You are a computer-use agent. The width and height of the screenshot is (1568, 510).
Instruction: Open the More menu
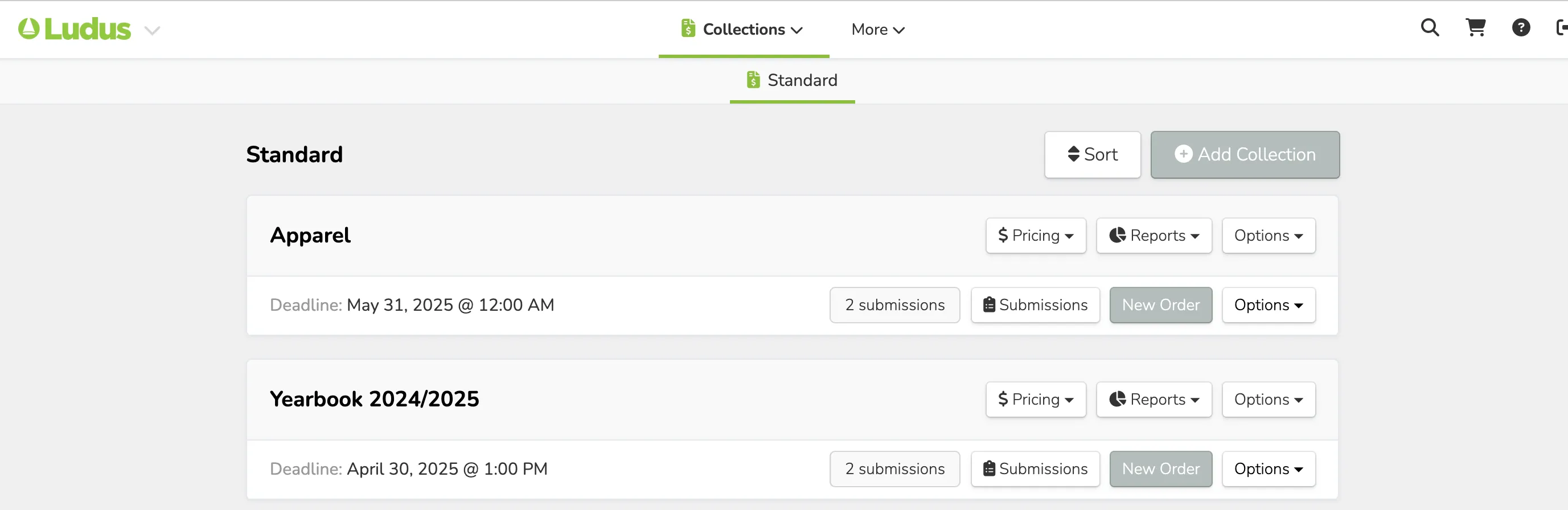tap(878, 29)
